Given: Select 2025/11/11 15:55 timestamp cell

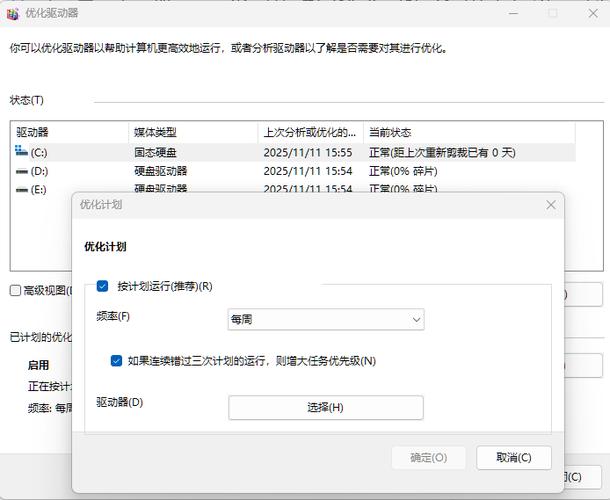Looking at the screenshot, I should tap(308, 152).
